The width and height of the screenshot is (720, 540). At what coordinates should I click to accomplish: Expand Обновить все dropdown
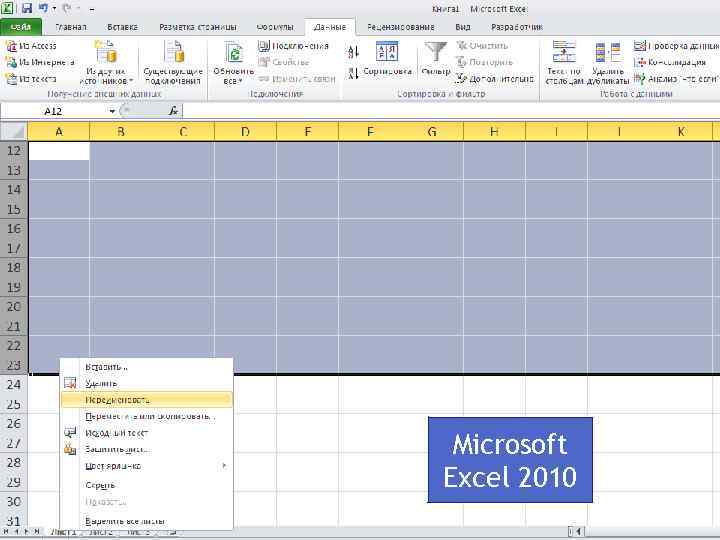(240, 81)
